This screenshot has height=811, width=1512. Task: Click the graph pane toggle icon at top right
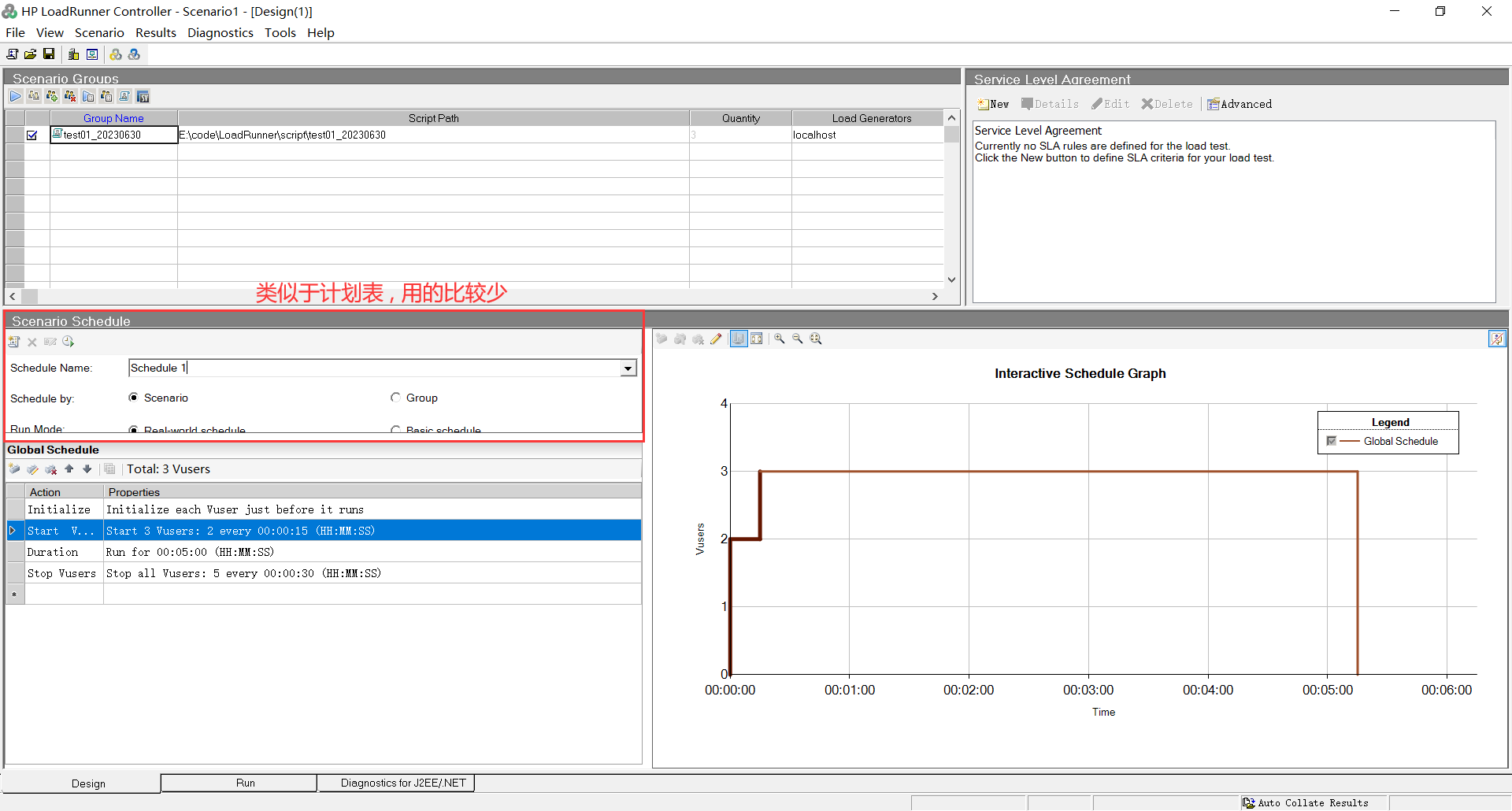click(1497, 339)
